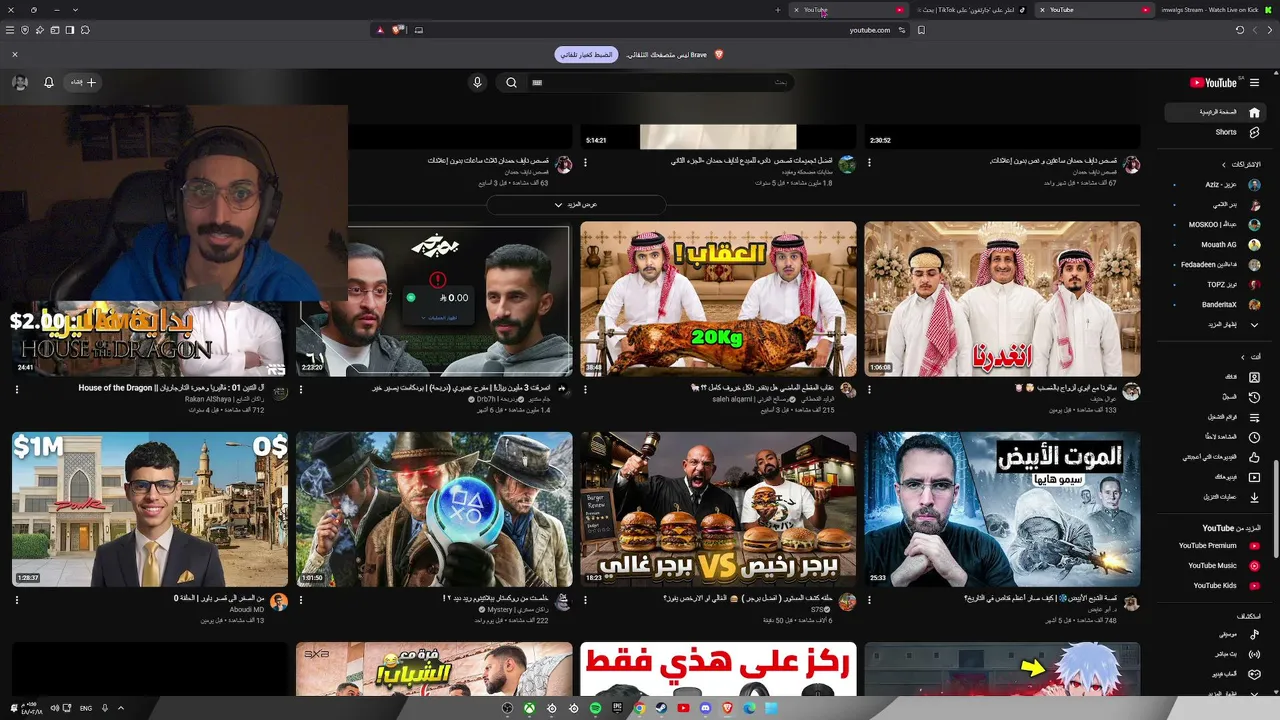This screenshot has height=720, width=1280.
Task: Set Brave as default browser button
Action: coord(585,55)
